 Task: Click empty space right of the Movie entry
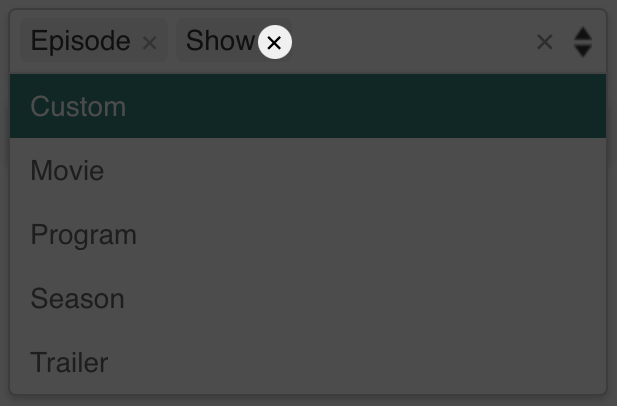tap(354, 170)
